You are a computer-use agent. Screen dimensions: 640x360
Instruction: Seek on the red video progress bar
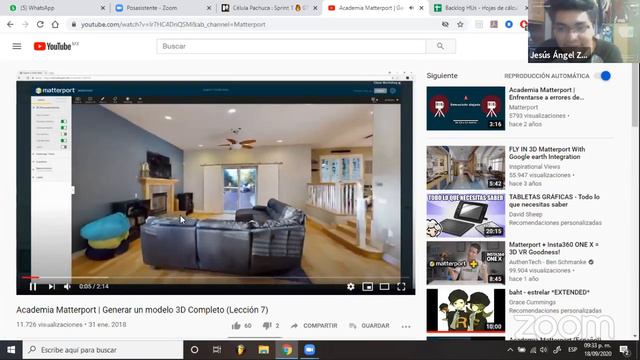tap(215, 277)
